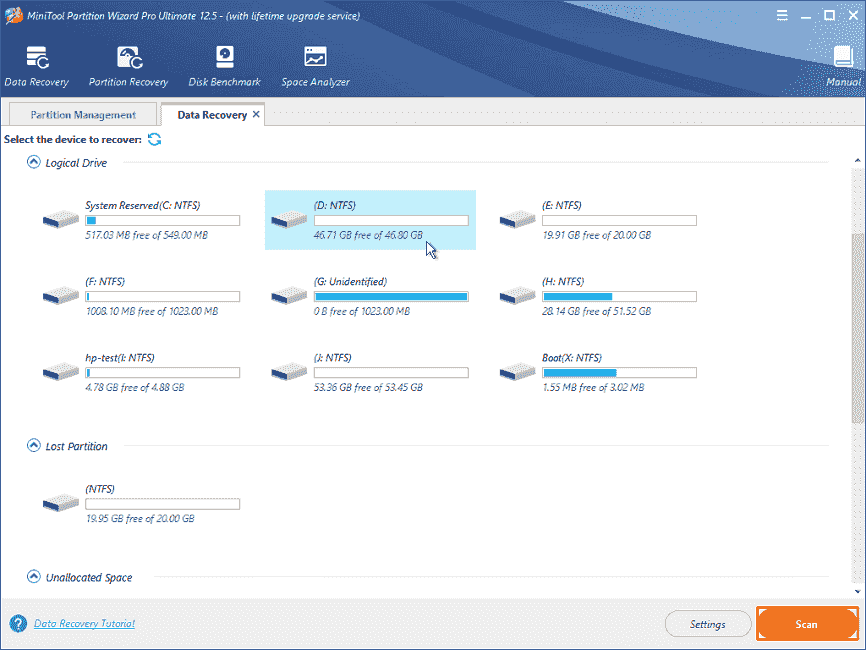Viewport: 866px width, 650px height.
Task: Click the Boot X: usage bar
Action: [619, 373]
